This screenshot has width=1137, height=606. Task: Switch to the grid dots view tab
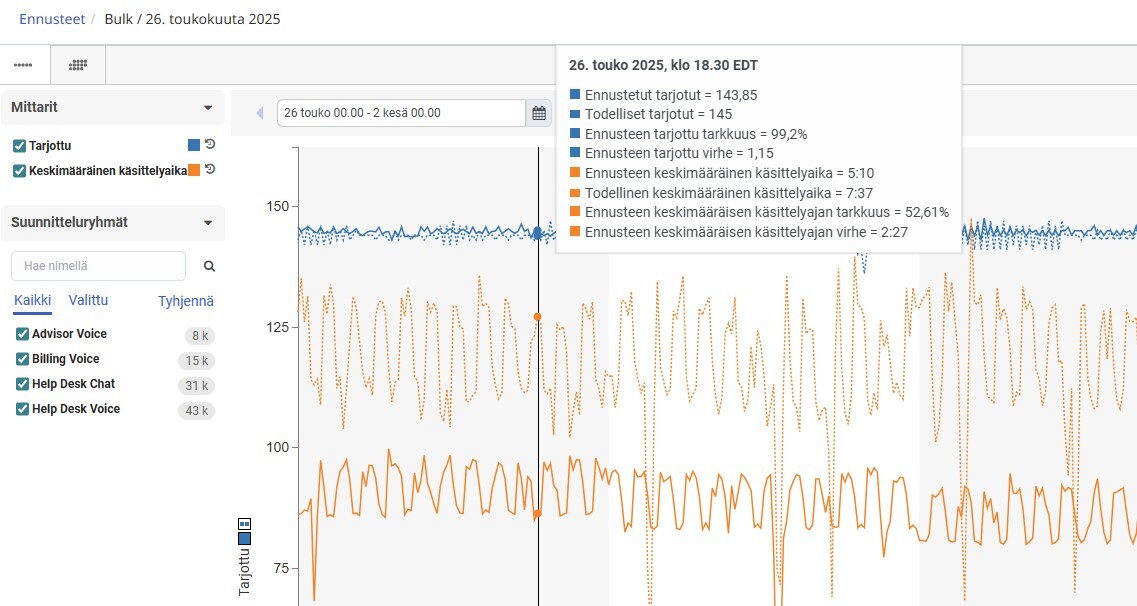[78, 65]
